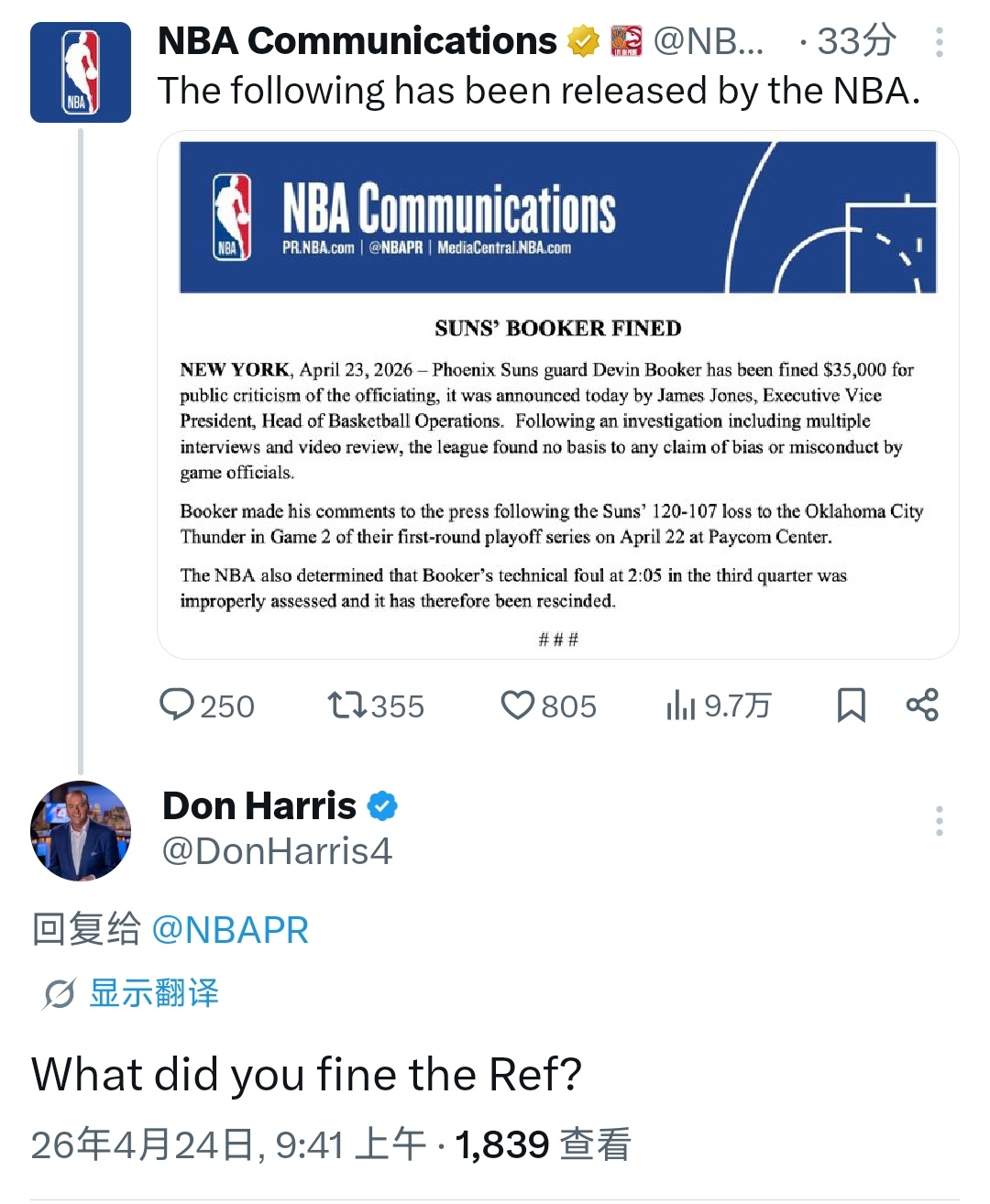Retweet the NBA press release post
This screenshot has height=1204, width=990.
pyautogui.click(x=348, y=706)
